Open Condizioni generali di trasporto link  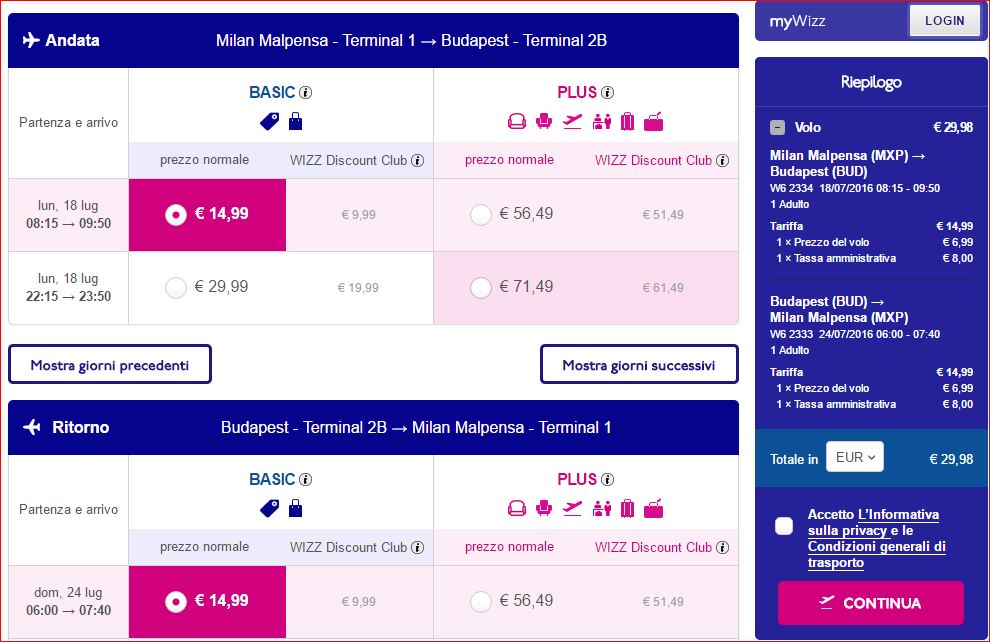click(876, 547)
